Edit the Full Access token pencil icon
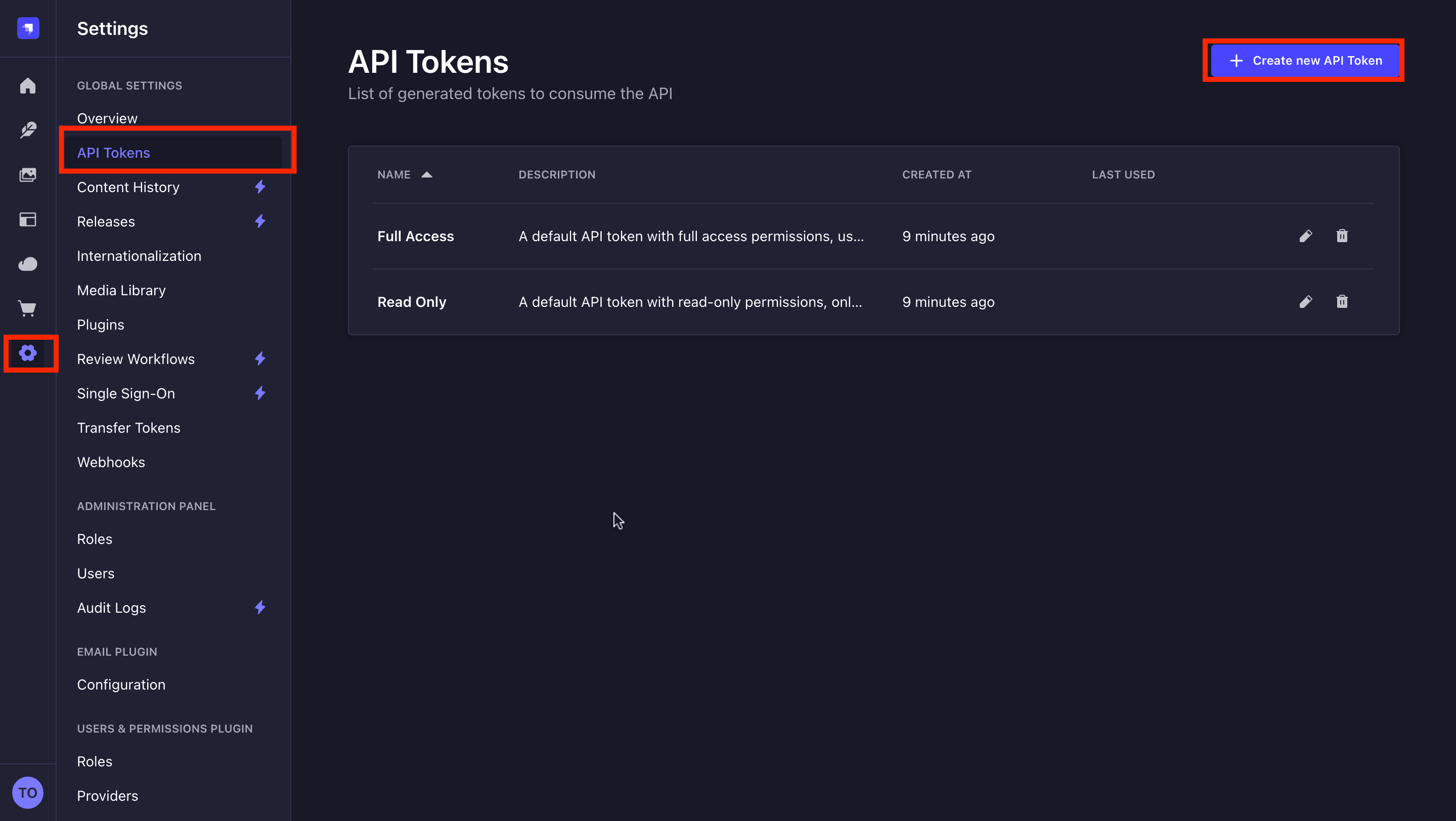Screen dimensions: 1456x821 (1306, 236)
